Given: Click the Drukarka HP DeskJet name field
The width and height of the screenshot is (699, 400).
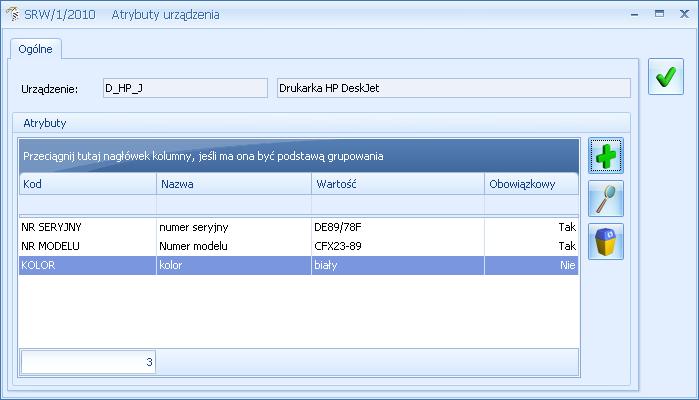Looking at the screenshot, I should pyautogui.click(x=454, y=88).
